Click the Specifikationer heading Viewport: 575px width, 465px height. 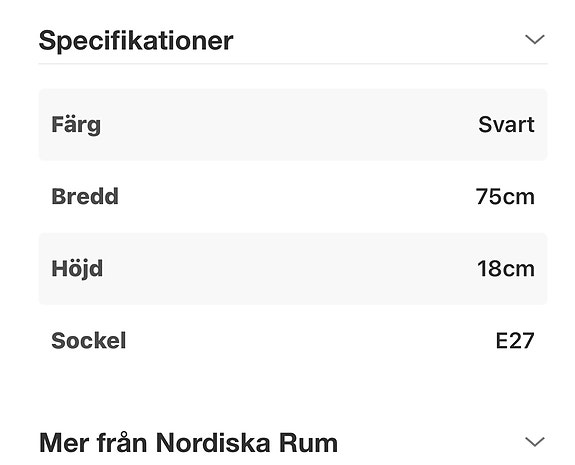[136, 41]
